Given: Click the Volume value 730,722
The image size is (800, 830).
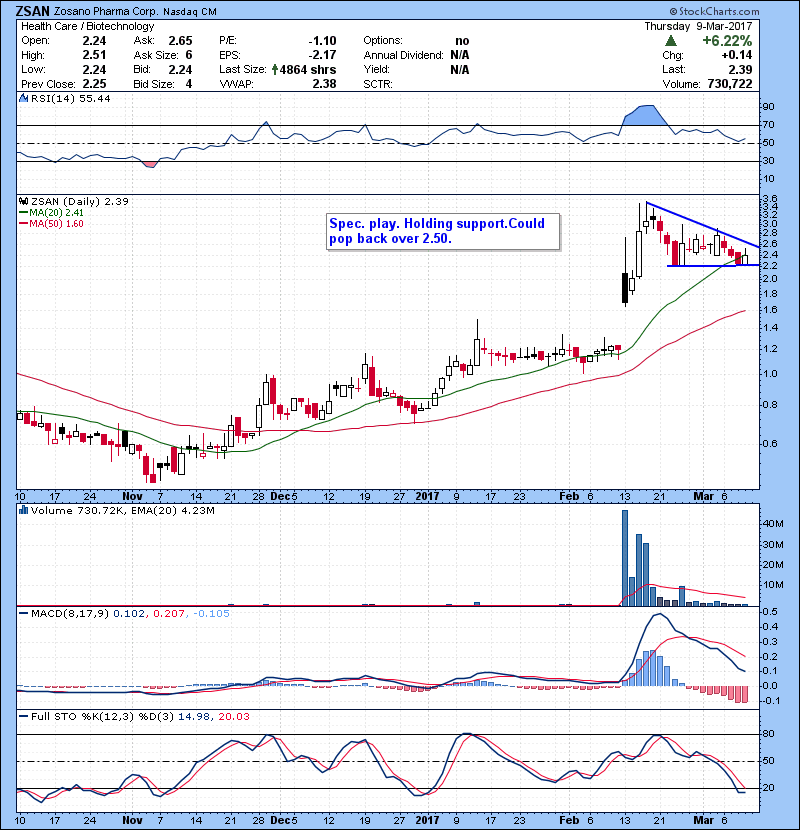Looking at the screenshot, I should [x=730, y=84].
